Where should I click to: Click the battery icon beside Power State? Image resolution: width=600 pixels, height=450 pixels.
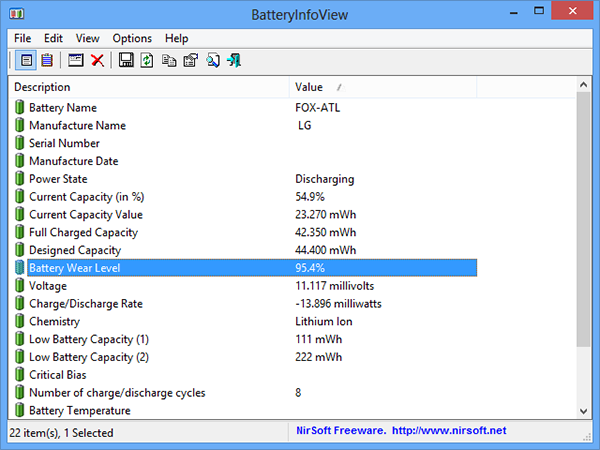[x=20, y=179]
